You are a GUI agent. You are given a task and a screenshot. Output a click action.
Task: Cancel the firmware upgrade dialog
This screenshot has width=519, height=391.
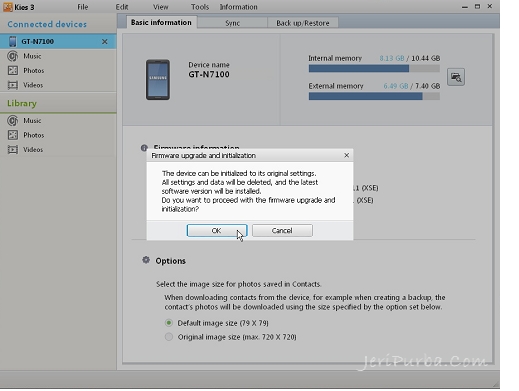click(x=282, y=231)
